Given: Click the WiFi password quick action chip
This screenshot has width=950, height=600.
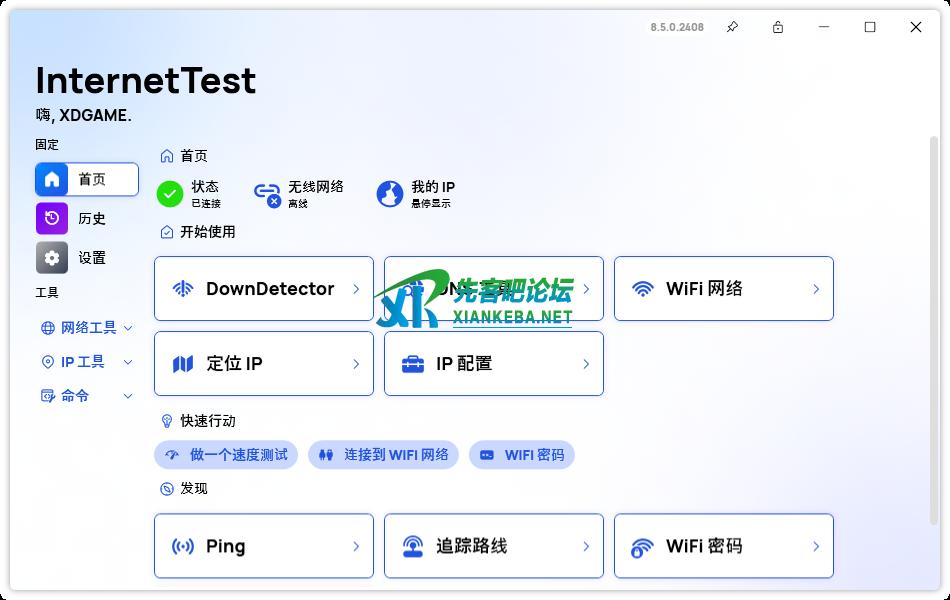Looking at the screenshot, I should pos(522,455).
